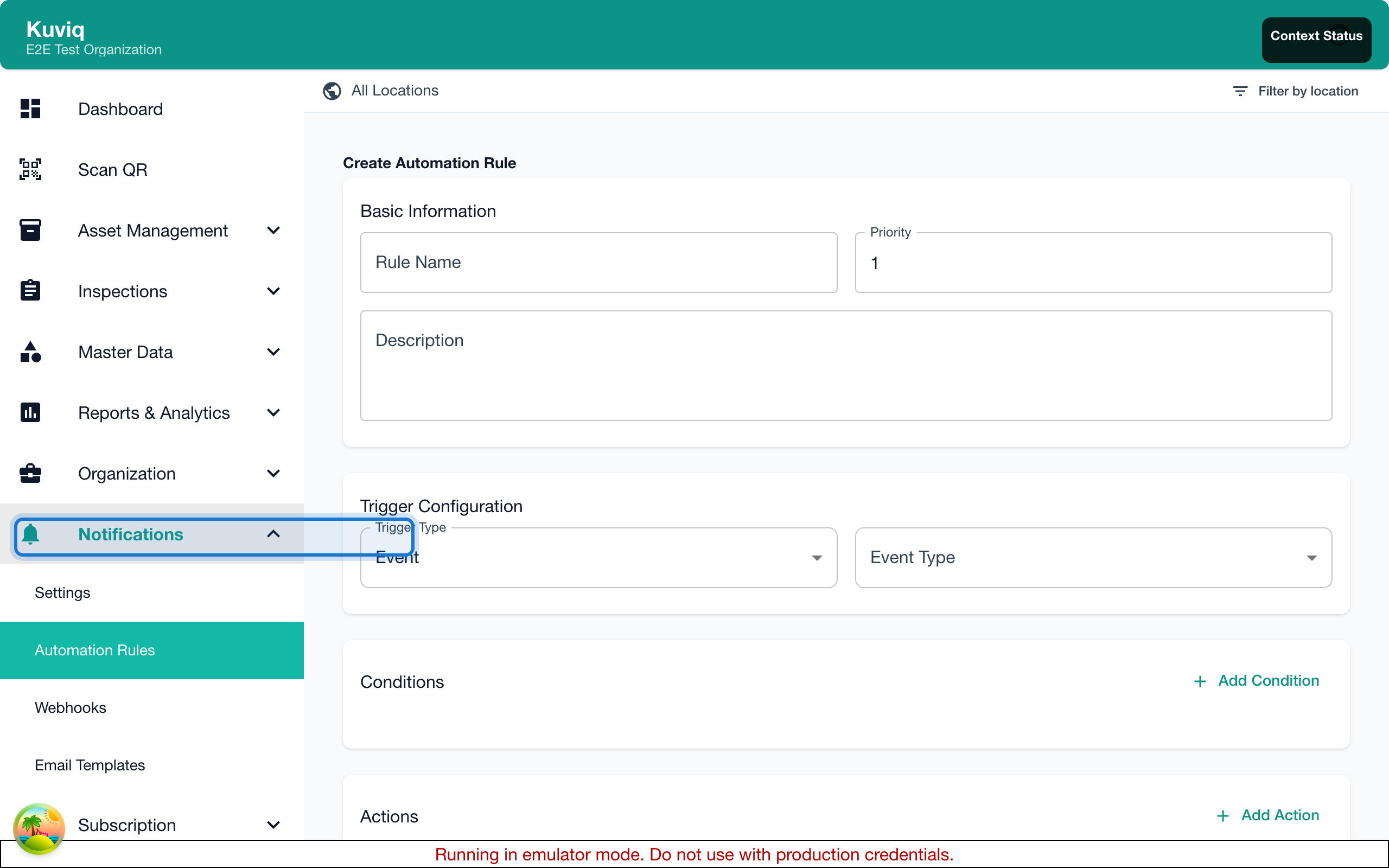
Task: Focus the Rule Name input field
Action: 598,263
